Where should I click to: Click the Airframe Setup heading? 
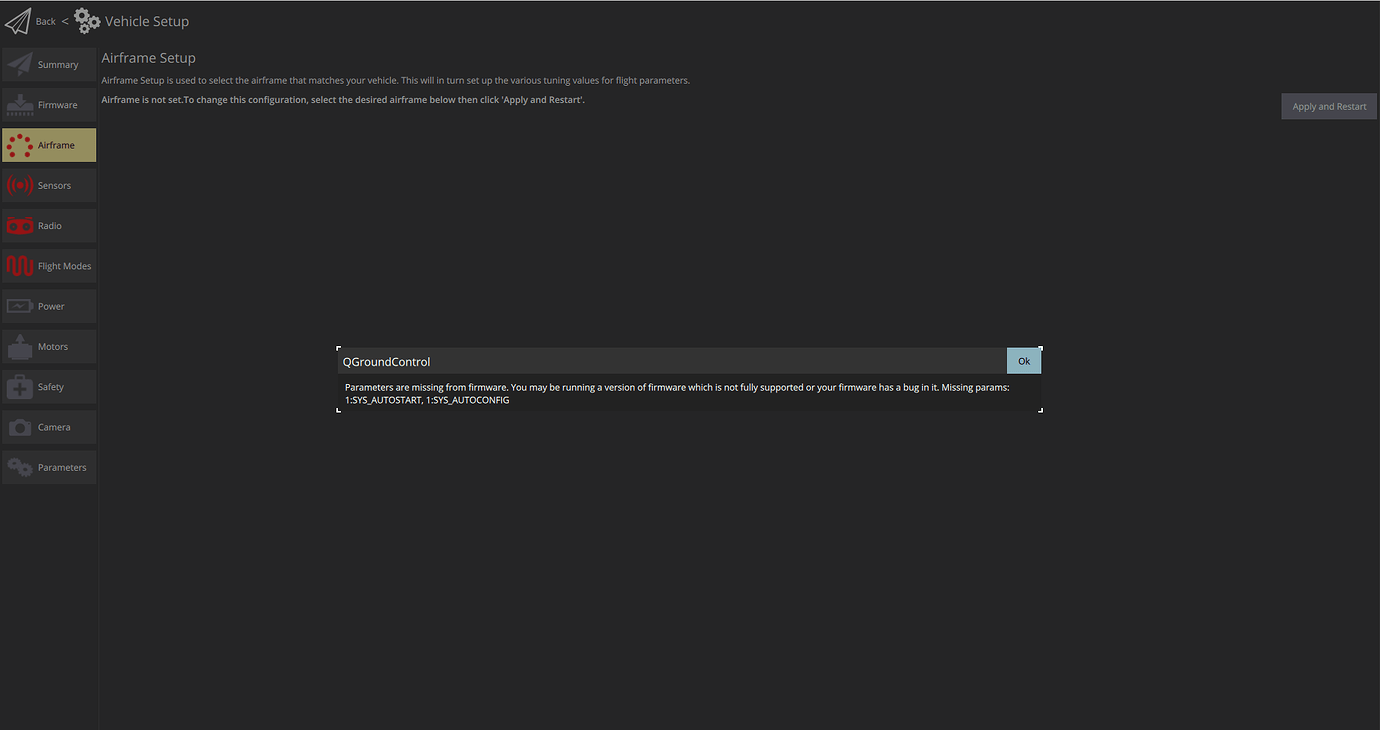(149, 58)
